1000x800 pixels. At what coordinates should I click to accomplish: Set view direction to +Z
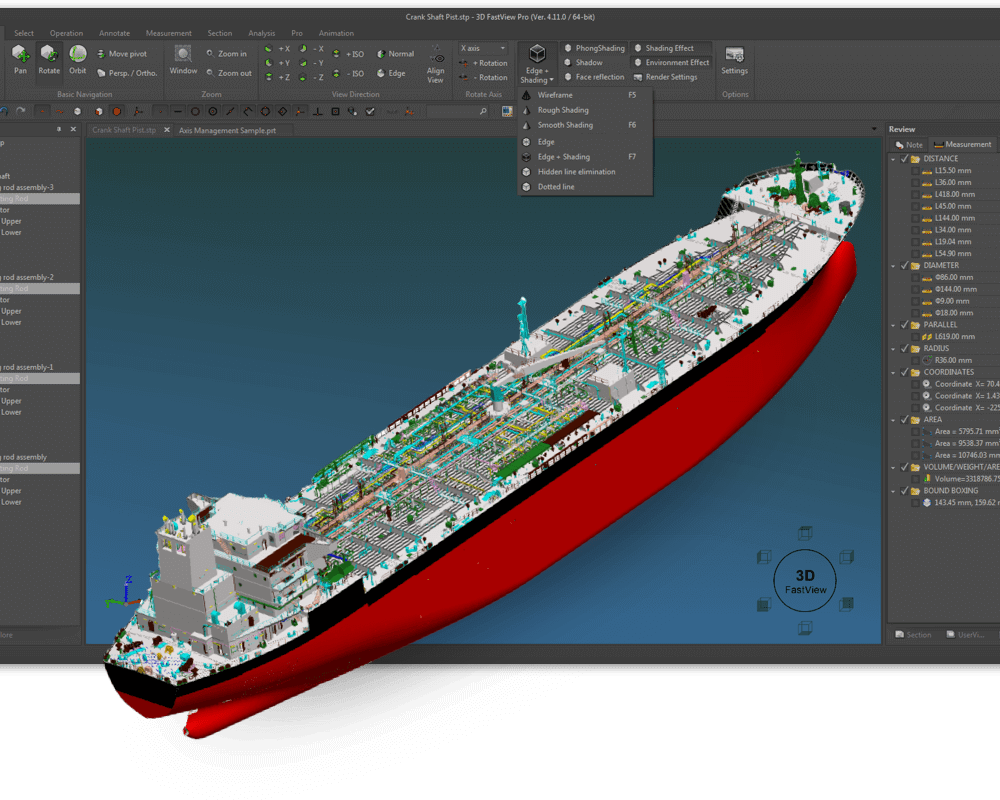click(277, 77)
